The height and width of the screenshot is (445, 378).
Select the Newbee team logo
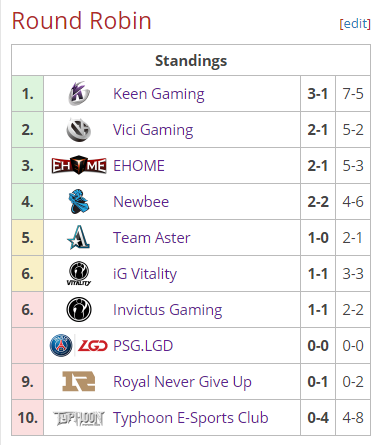pos(79,201)
